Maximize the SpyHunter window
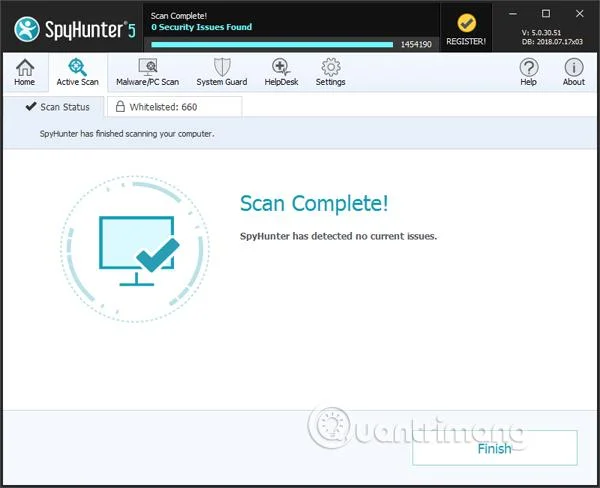 pos(546,14)
